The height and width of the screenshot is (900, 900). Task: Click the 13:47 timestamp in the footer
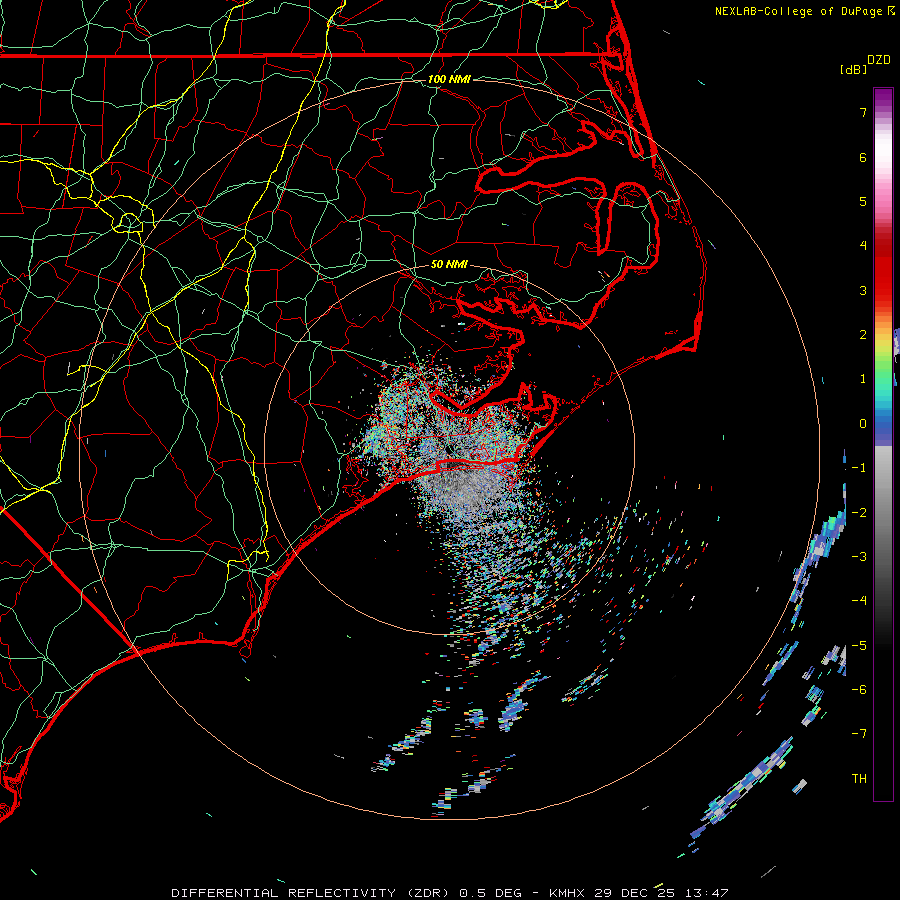[707, 893]
